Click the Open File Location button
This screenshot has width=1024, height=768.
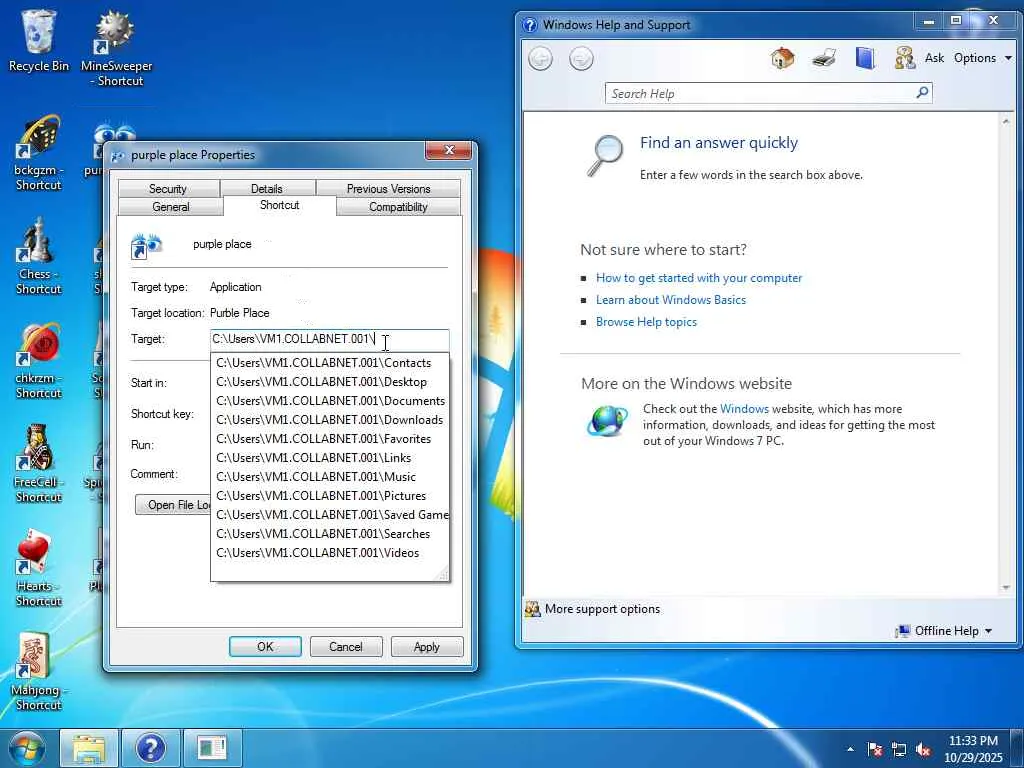point(173,505)
